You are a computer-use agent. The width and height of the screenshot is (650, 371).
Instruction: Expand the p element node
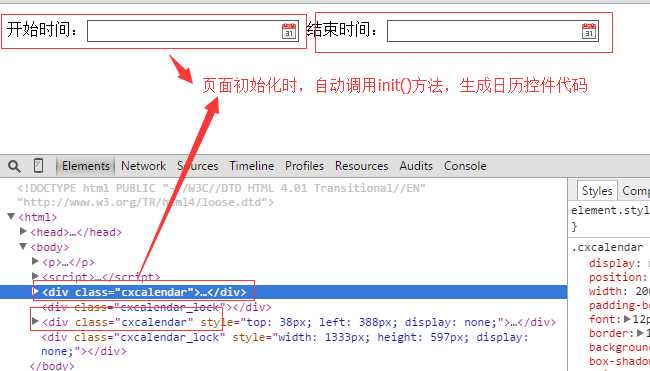click(35, 261)
